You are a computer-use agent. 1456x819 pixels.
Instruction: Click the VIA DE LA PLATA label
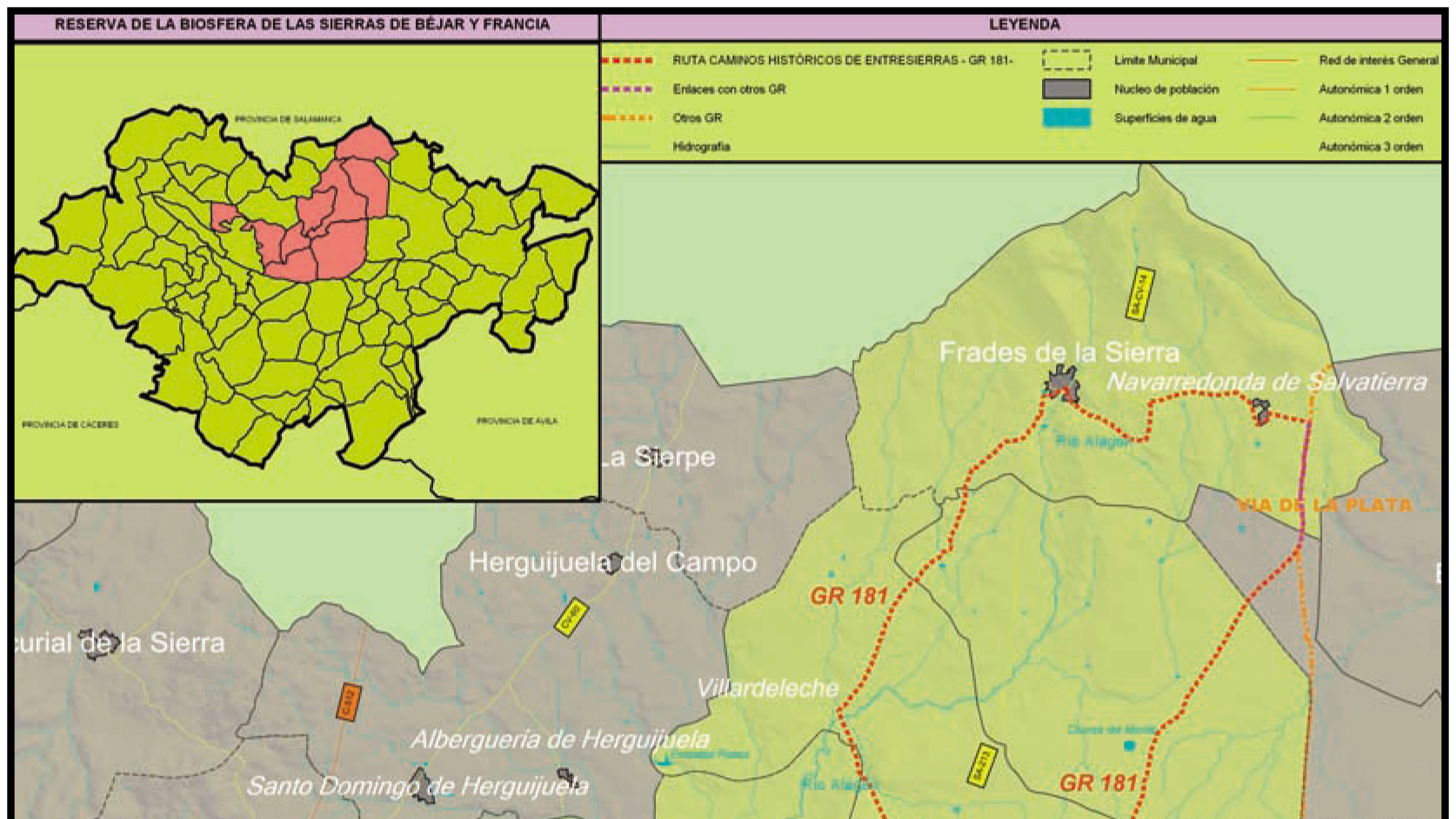click(1324, 505)
